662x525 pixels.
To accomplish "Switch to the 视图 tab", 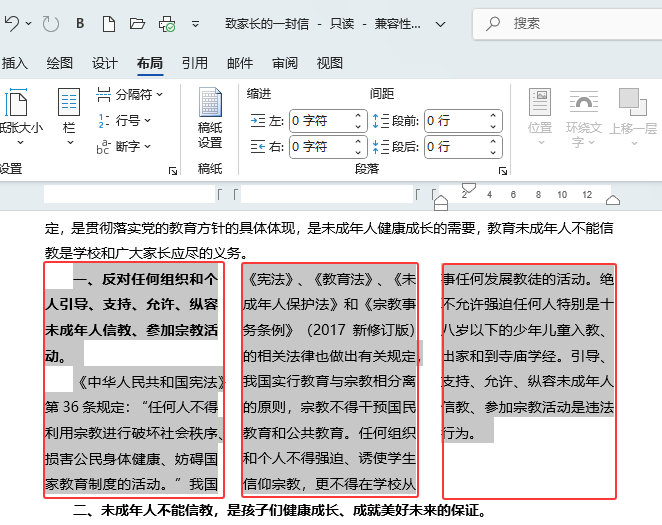I will pos(329,63).
